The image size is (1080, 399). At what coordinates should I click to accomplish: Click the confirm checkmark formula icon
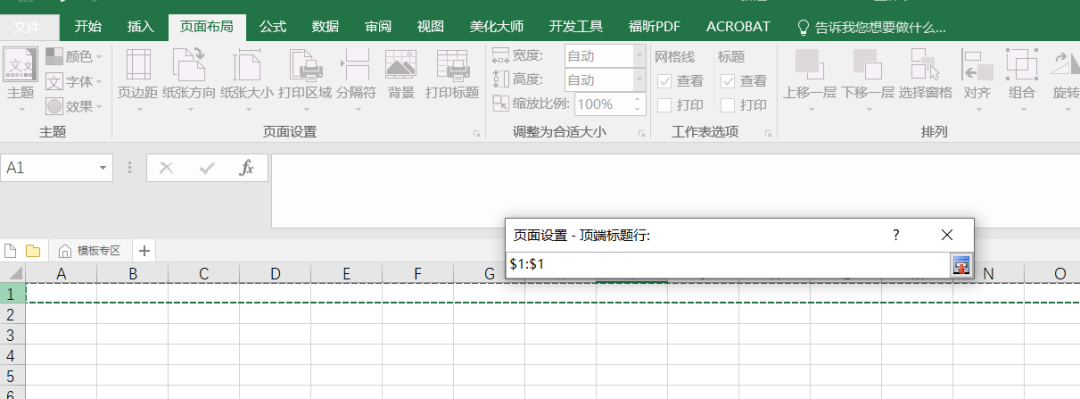(x=206, y=167)
